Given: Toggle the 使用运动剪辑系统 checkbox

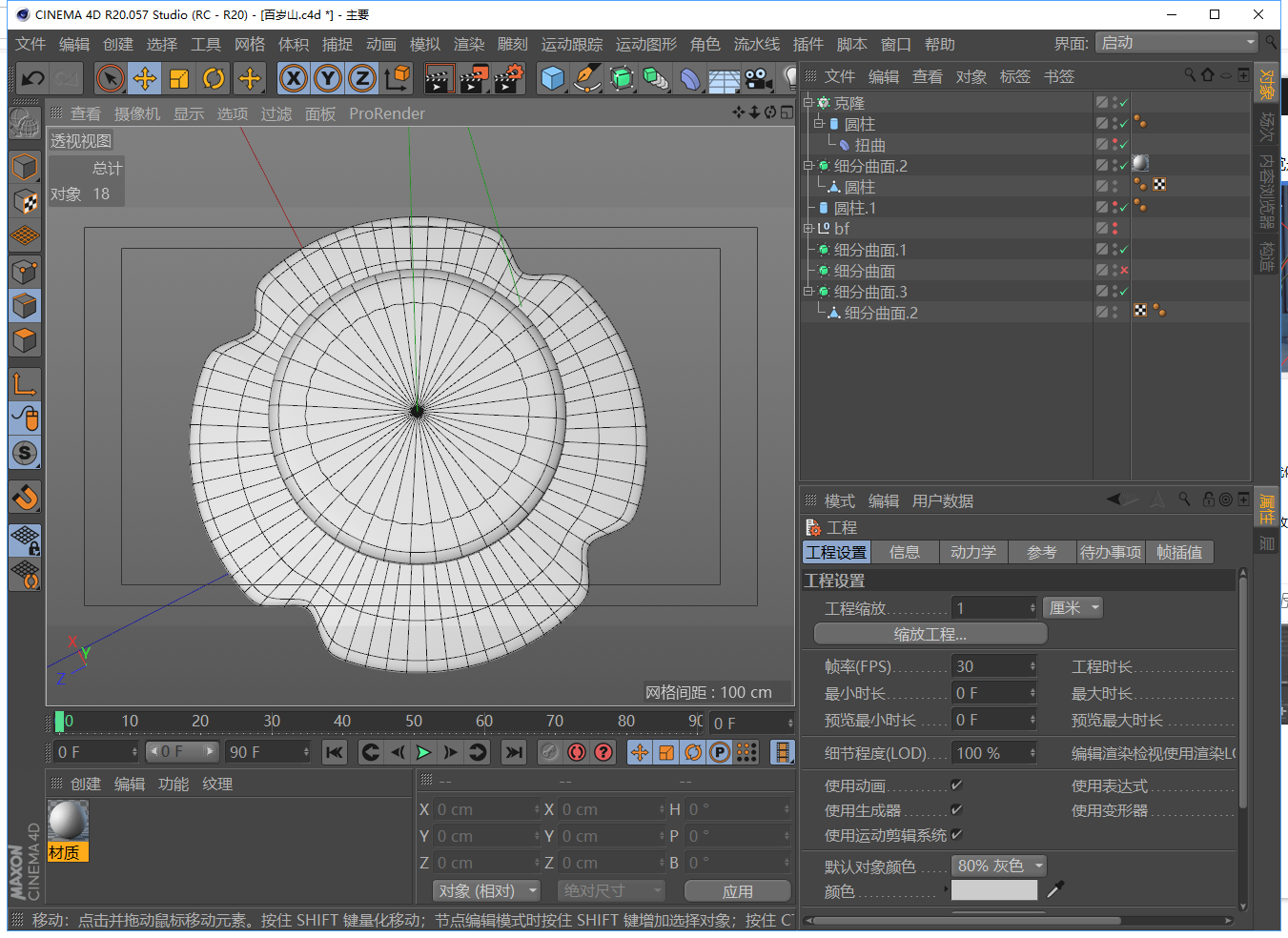Looking at the screenshot, I should 956,834.
